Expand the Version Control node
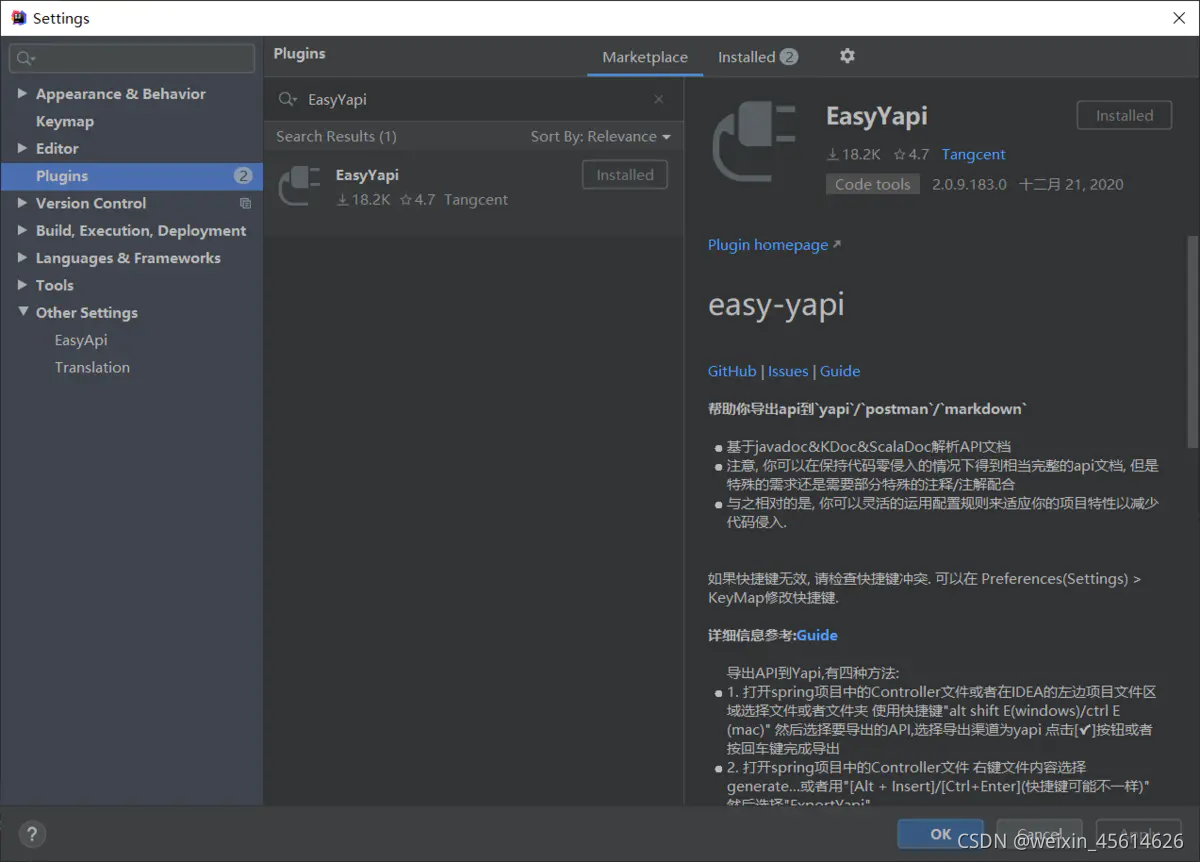The image size is (1200, 862). click(22, 203)
